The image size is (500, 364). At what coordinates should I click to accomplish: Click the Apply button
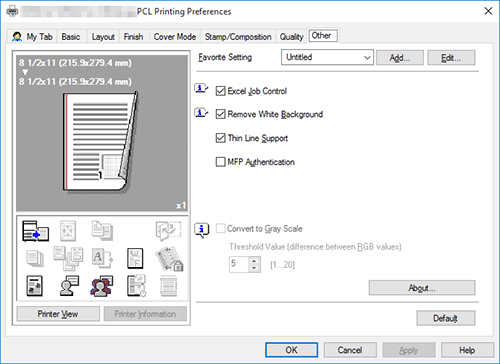409,350
